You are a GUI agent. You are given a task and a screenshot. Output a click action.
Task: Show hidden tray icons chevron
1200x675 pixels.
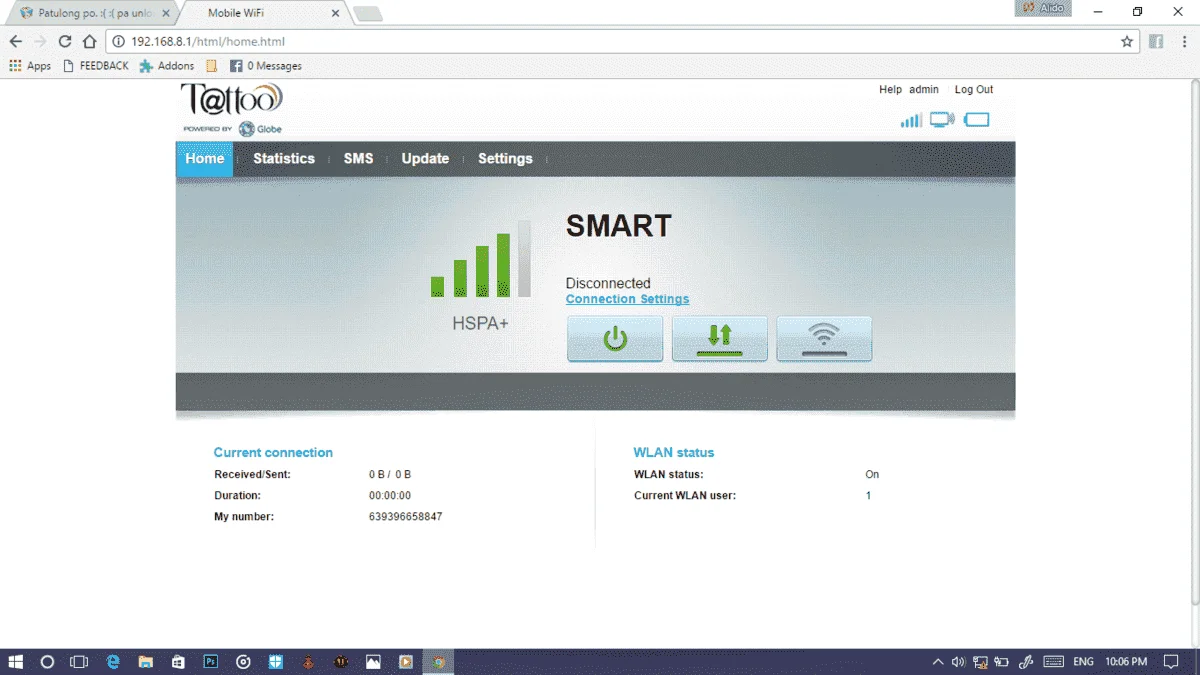click(x=937, y=662)
